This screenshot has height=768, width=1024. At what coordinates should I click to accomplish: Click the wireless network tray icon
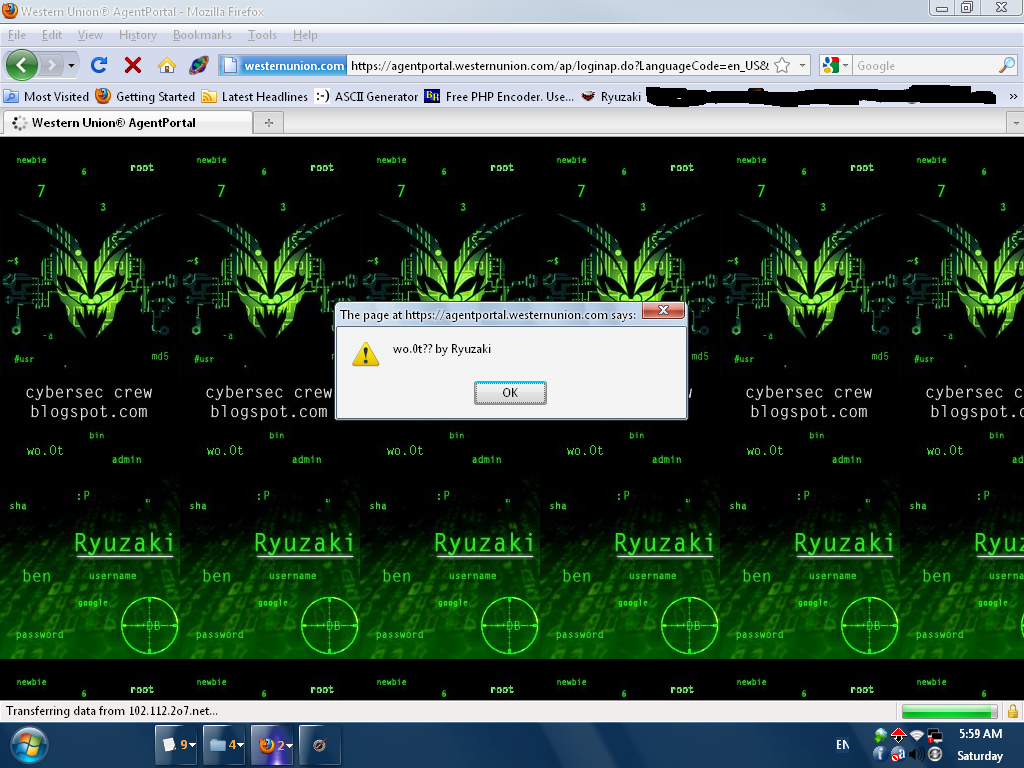(x=917, y=736)
